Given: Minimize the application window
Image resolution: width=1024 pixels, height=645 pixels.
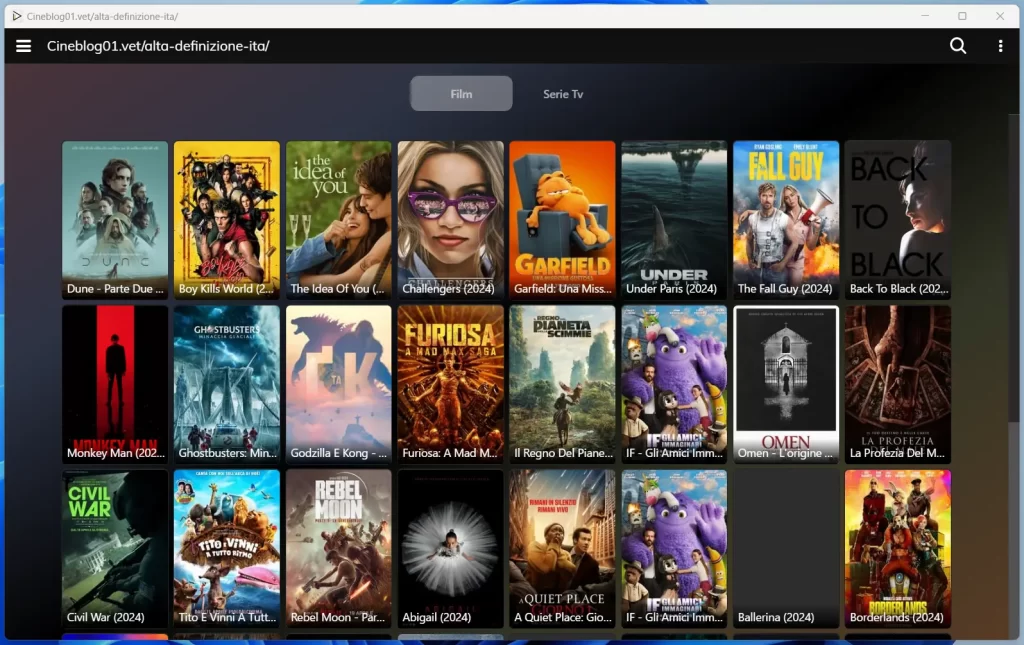Looking at the screenshot, I should click(x=925, y=16).
